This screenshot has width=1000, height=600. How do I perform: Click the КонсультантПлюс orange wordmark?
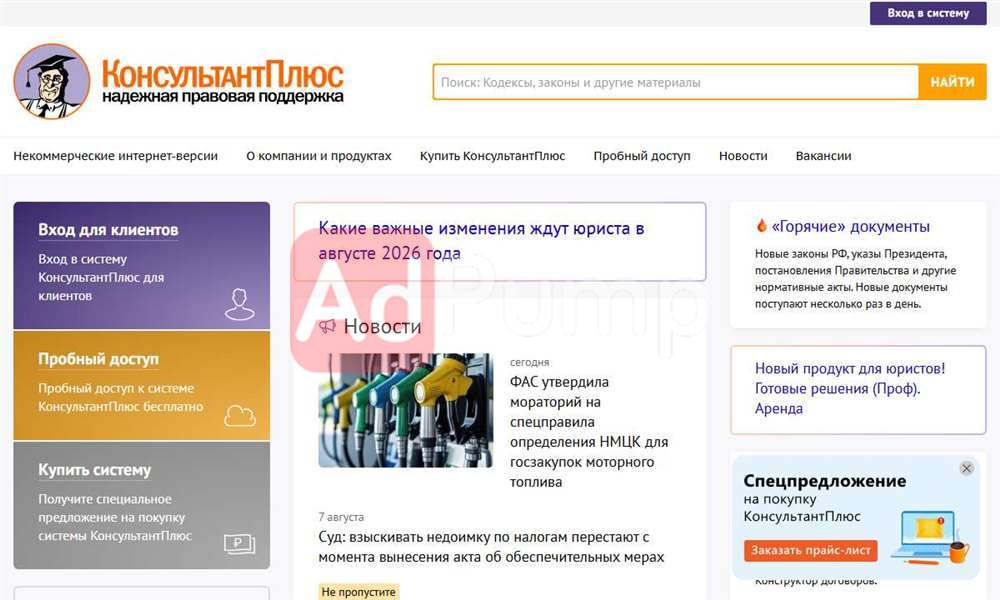click(x=223, y=73)
